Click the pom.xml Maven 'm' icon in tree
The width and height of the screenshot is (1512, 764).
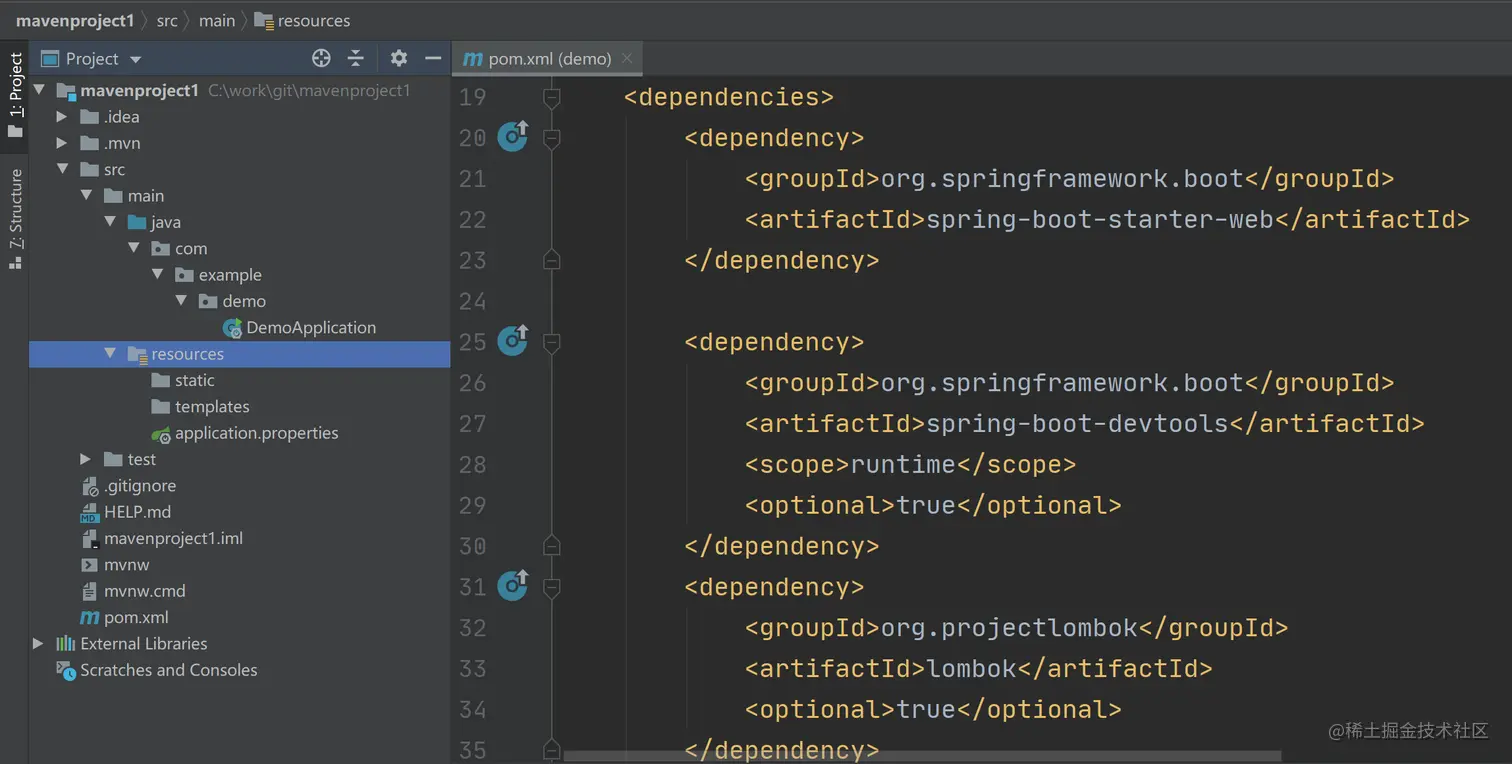click(x=89, y=617)
